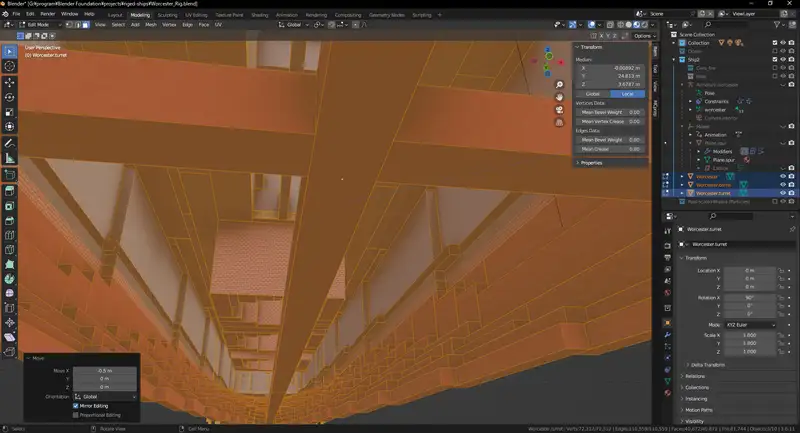Select the Cursor tool in the toolbar
The height and width of the screenshot is (433, 800).
9,66
